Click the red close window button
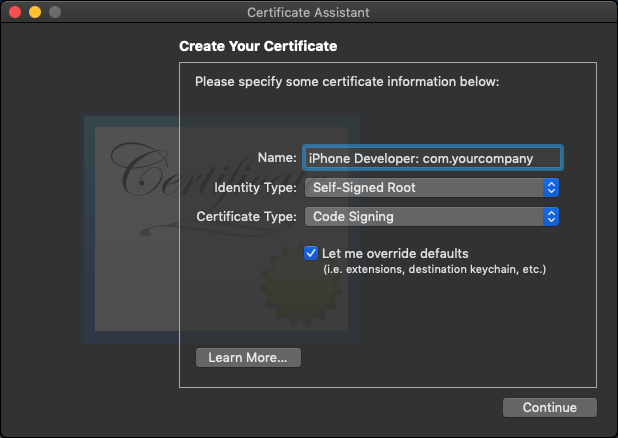 point(14,12)
